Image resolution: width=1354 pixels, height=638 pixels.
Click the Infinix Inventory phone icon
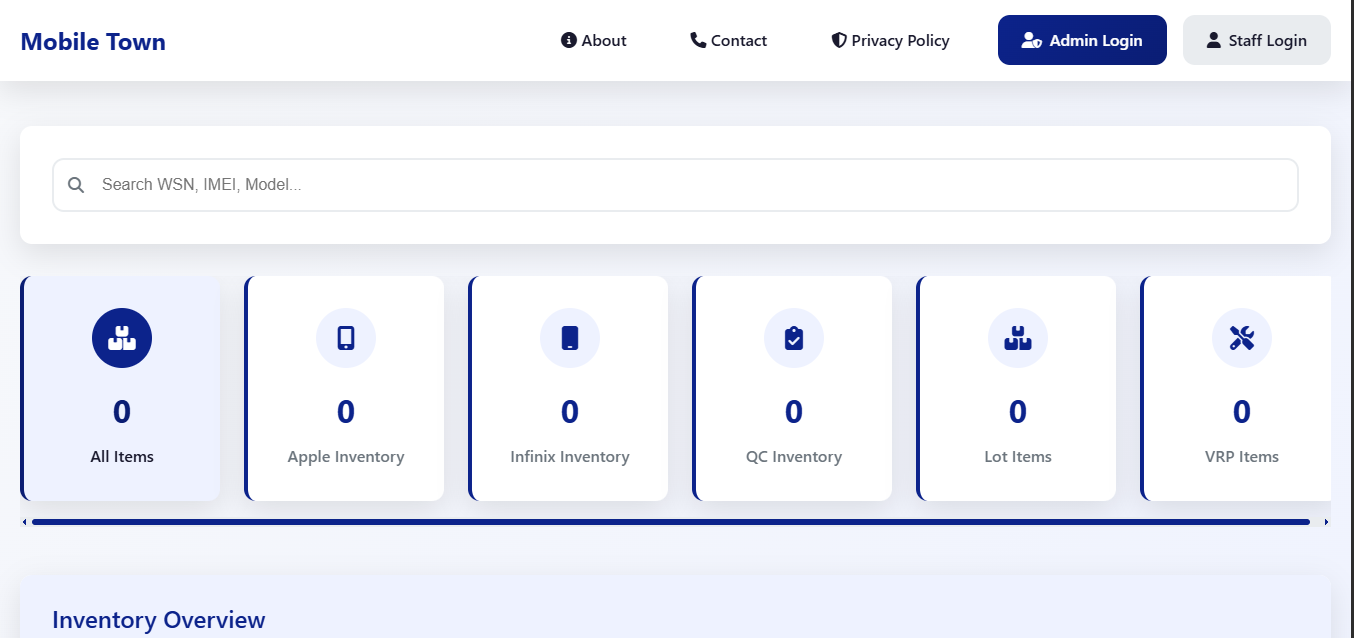(570, 338)
